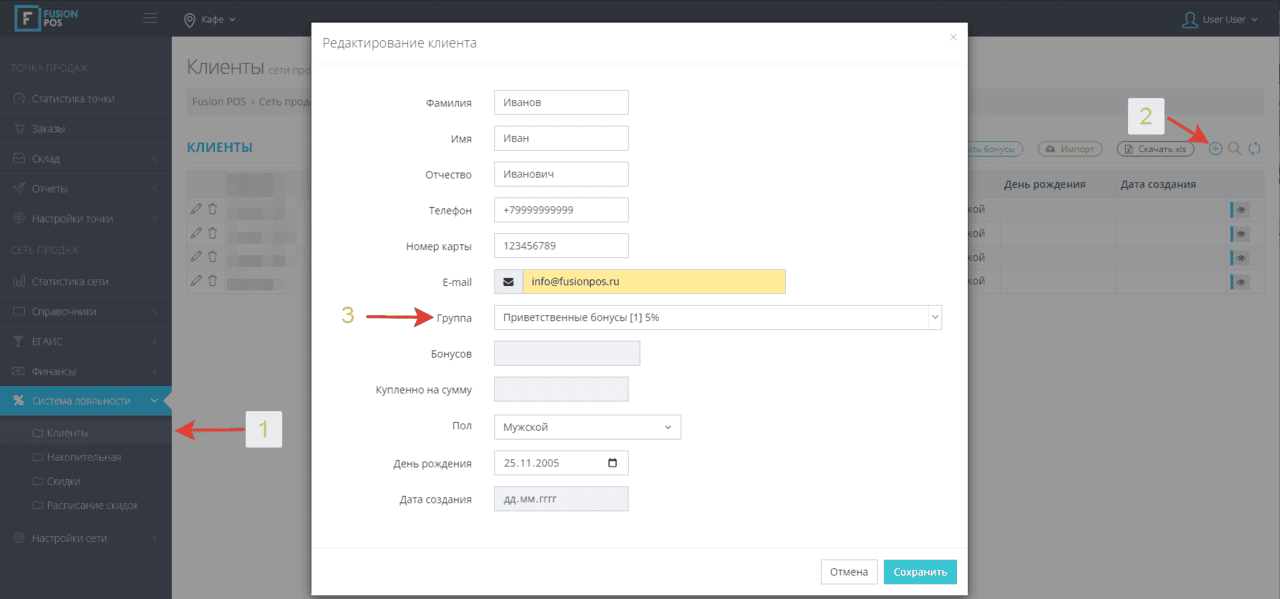Expand the Отчеты sidebar section

pos(86,188)
